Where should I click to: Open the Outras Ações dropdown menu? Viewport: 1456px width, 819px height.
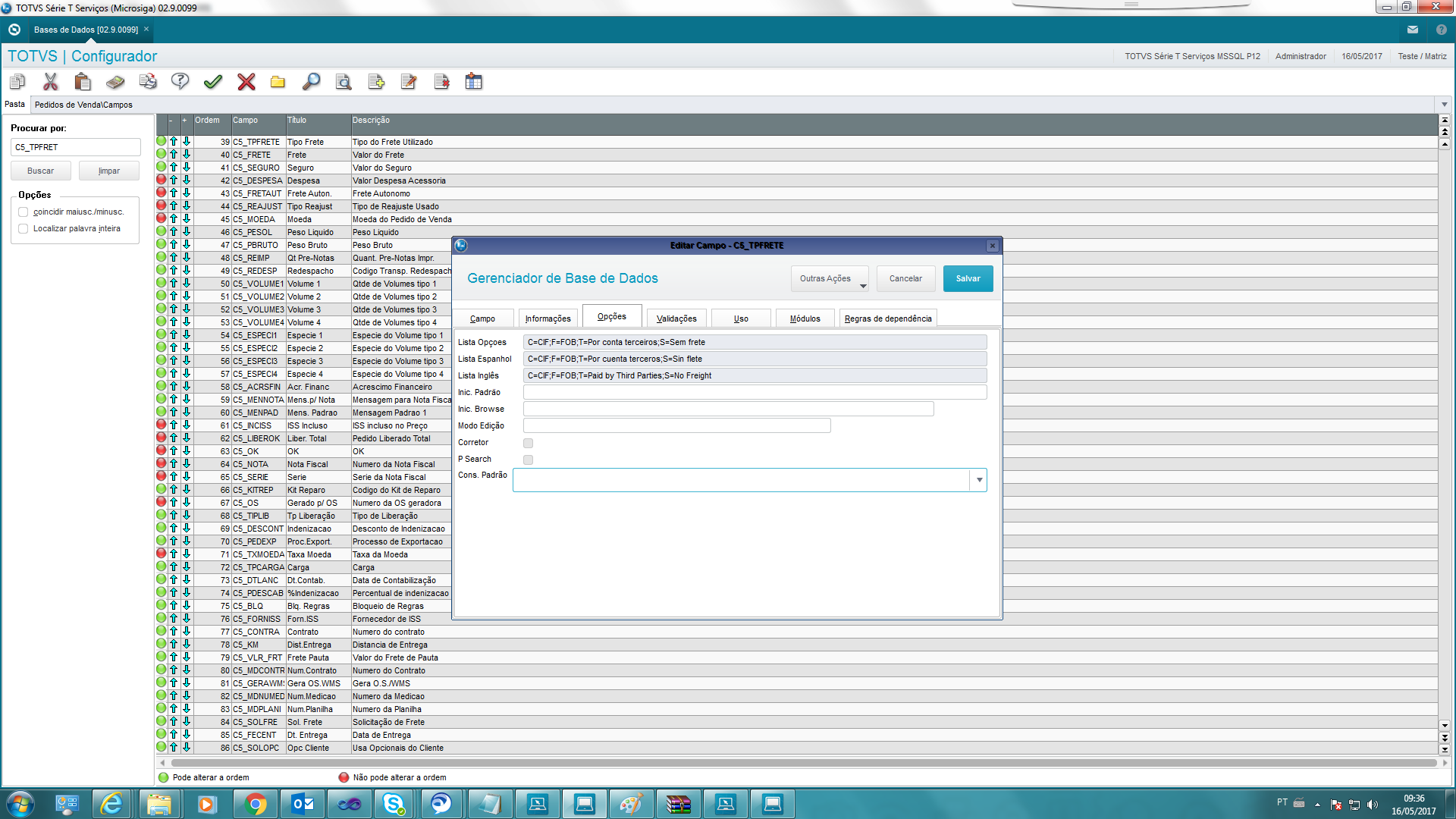click(830, 279)
